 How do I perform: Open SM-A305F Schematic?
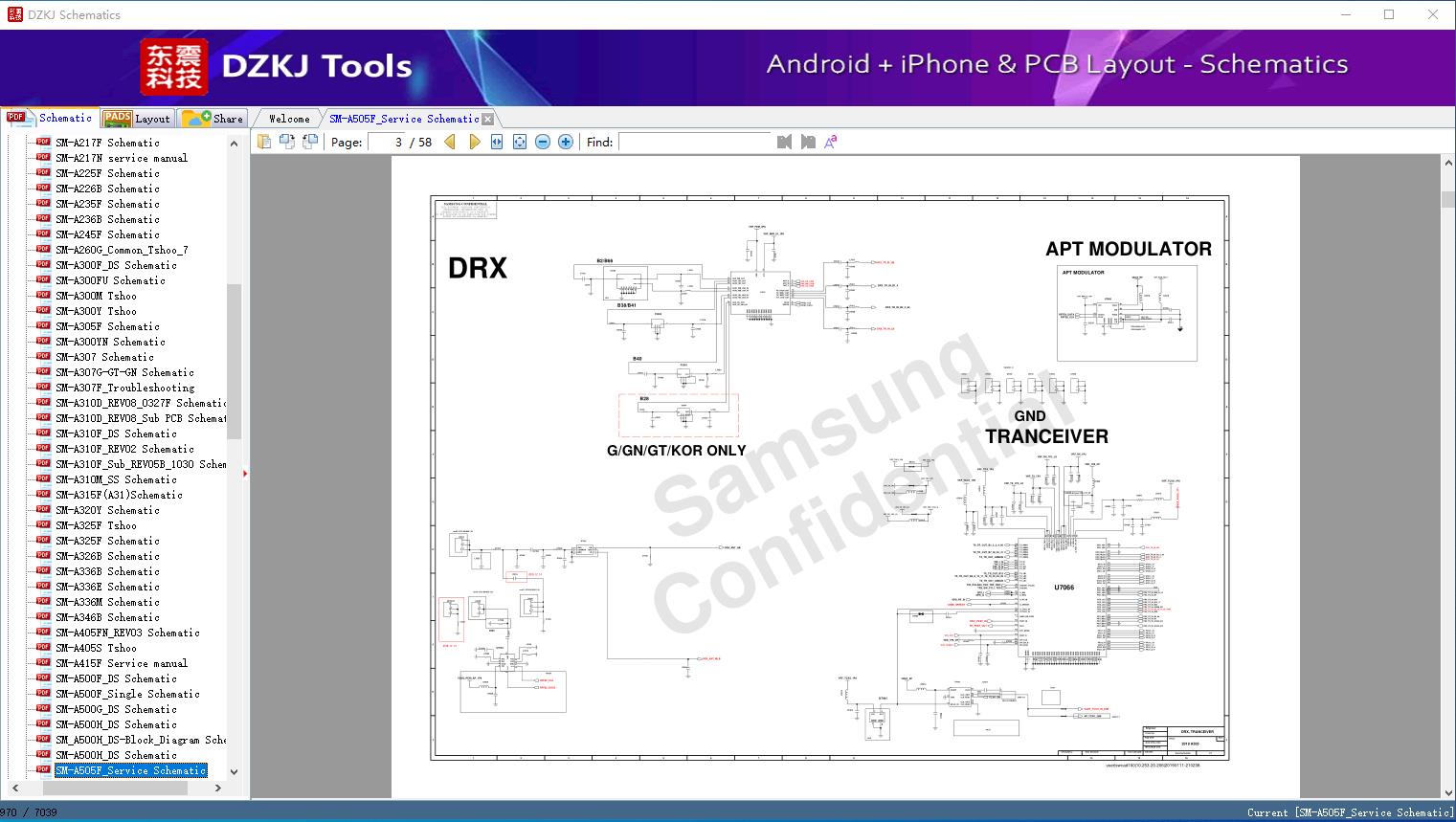(107, 326)
